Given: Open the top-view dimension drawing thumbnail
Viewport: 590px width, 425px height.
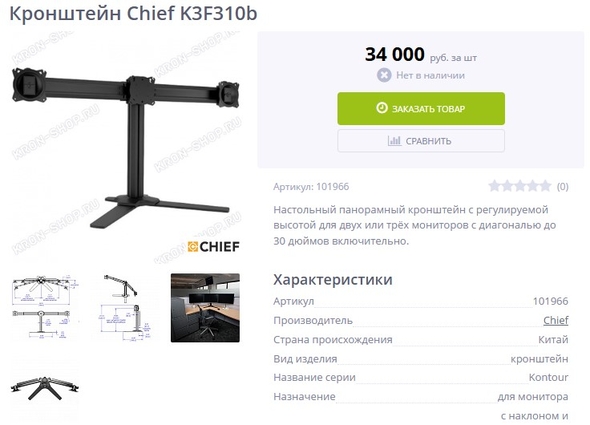Looking at the screenshot, I should point(45,308).
